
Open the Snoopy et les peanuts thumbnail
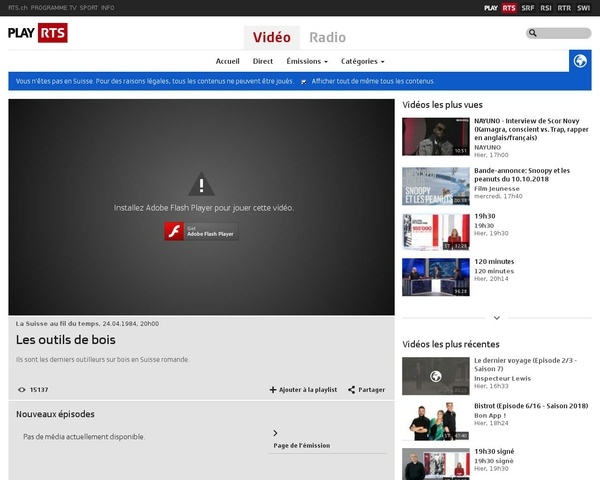(x=435, y=186)
